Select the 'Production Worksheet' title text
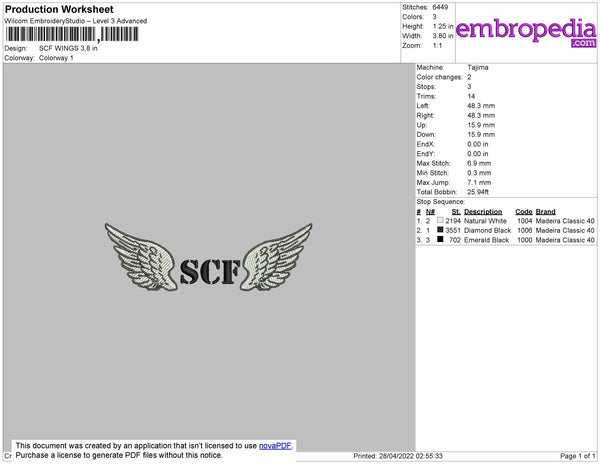600x464 pixels. pyautogui.click(x=59, y=9)
